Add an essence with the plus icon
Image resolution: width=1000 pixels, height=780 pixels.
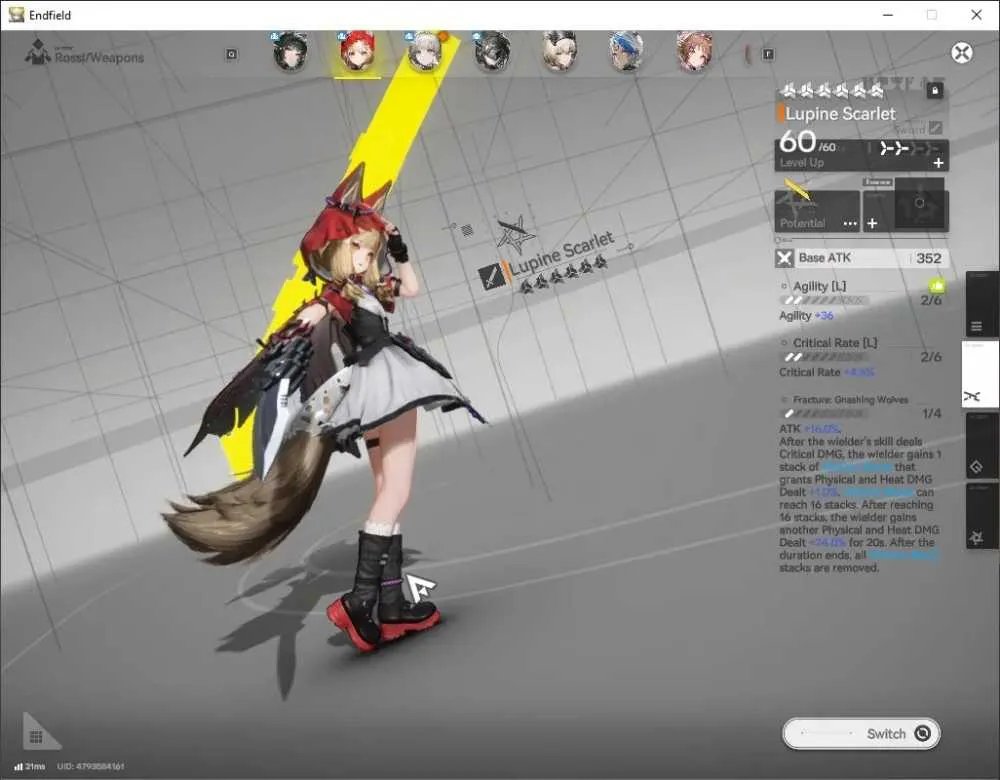point(872,223)
